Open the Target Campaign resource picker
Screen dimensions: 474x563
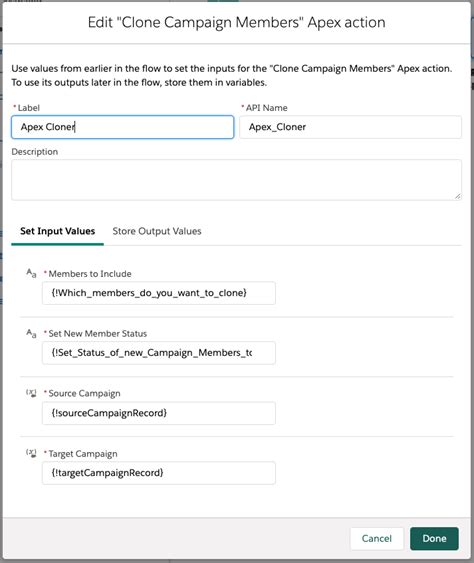[x=159, y=473]
